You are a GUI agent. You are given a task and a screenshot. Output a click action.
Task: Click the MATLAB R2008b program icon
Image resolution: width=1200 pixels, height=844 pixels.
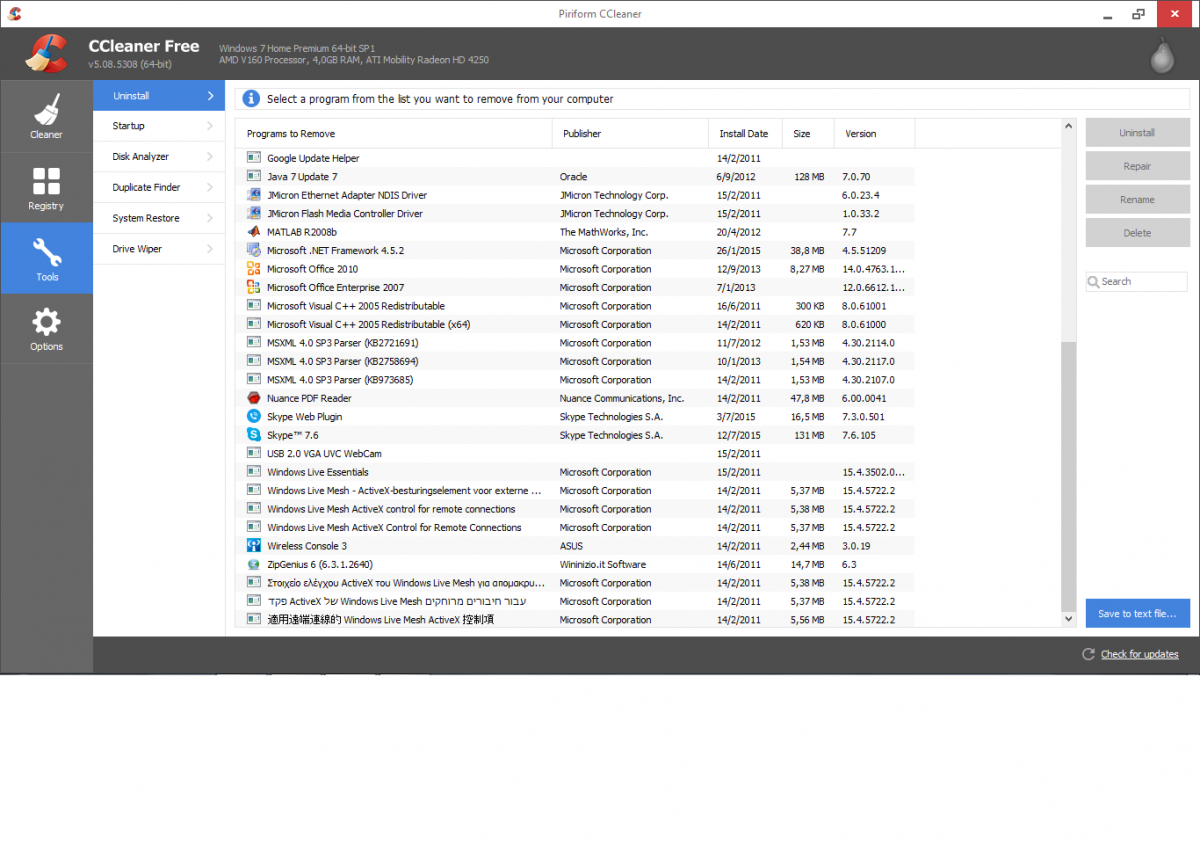tap(254, 232)
